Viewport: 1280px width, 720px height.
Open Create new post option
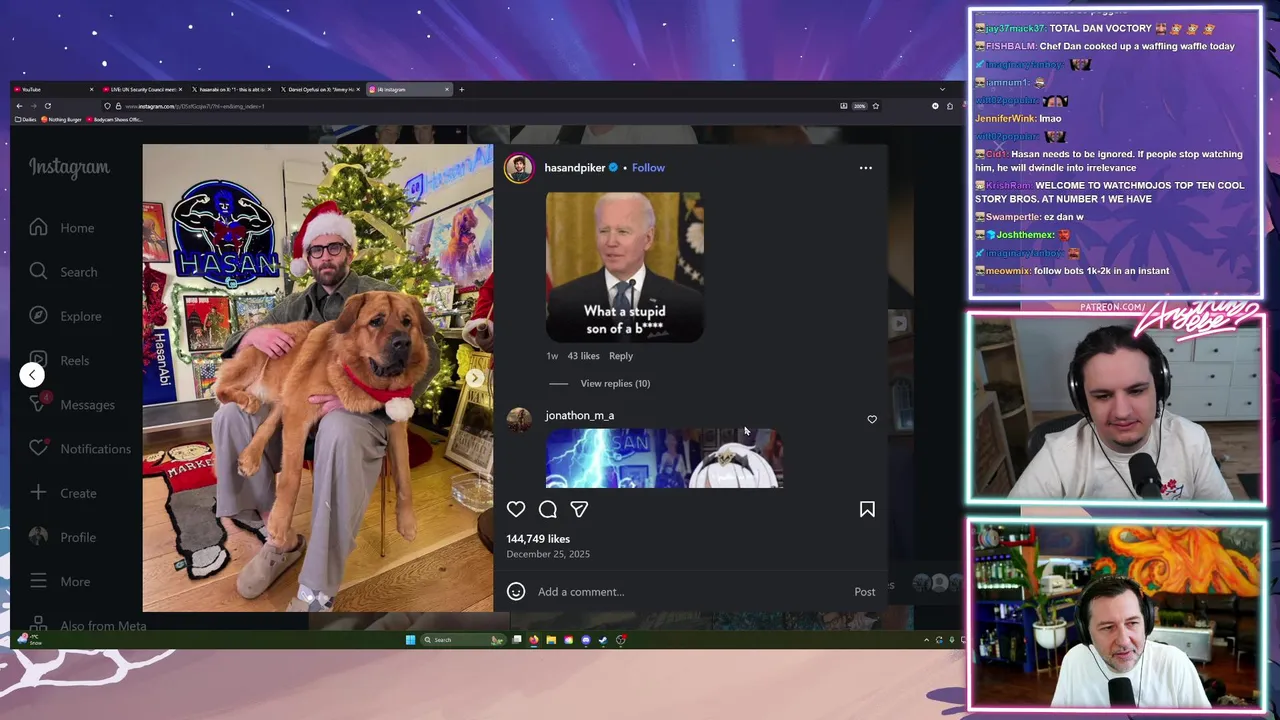click(63, 493)
